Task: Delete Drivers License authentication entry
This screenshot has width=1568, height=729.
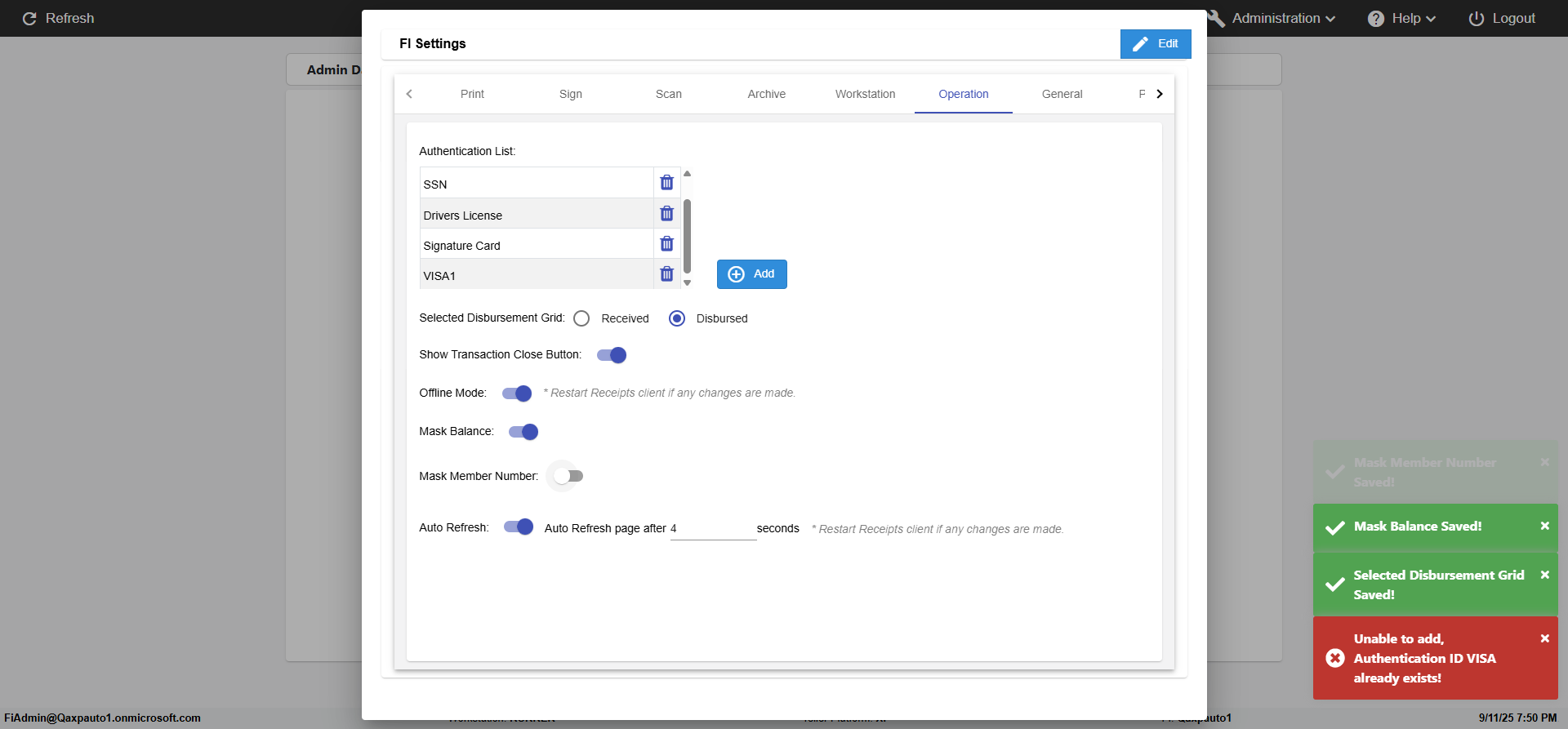Action: [666, 214]
